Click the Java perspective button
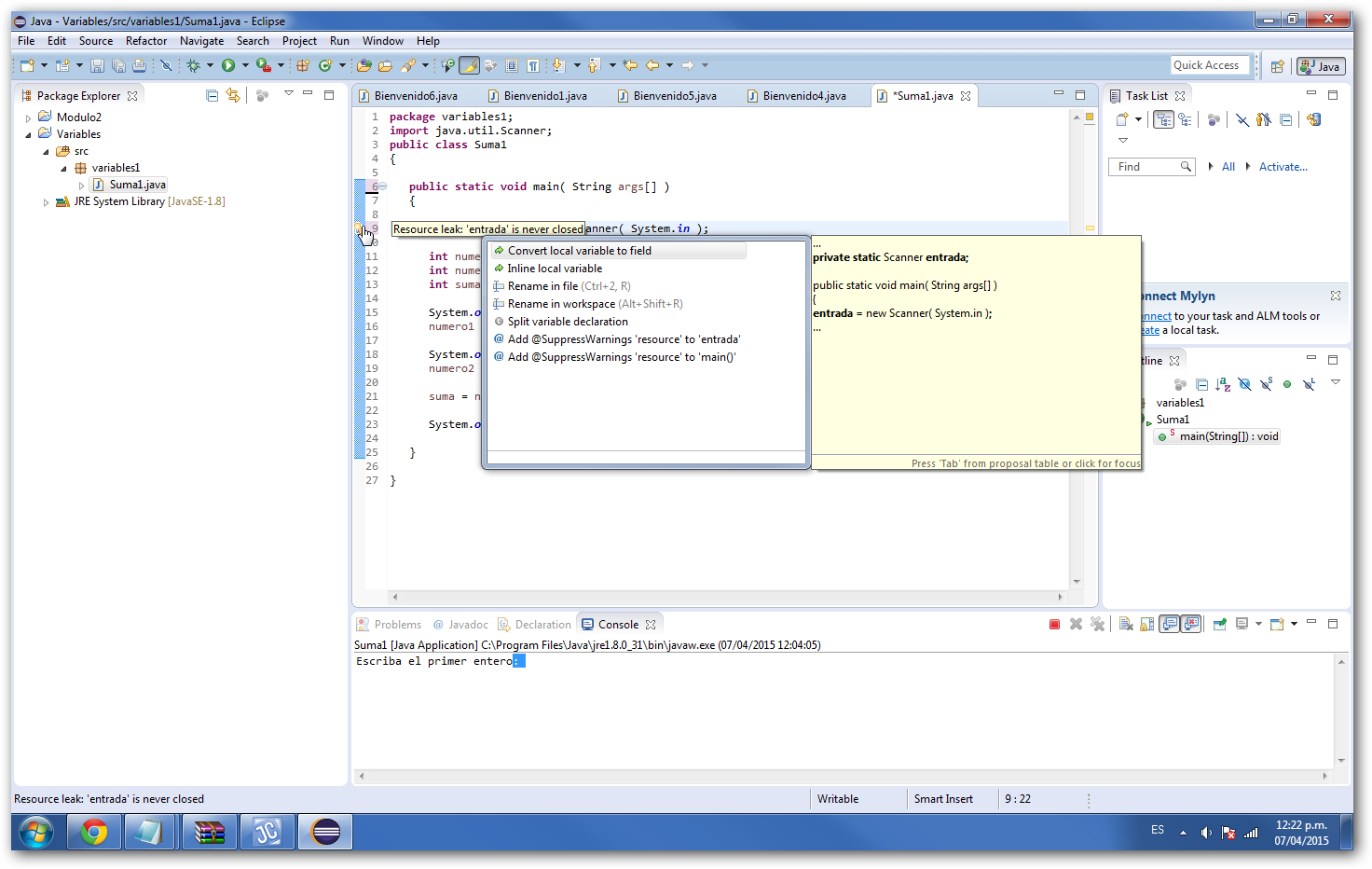The image size is (1372, 869). tap(1320, 66)
